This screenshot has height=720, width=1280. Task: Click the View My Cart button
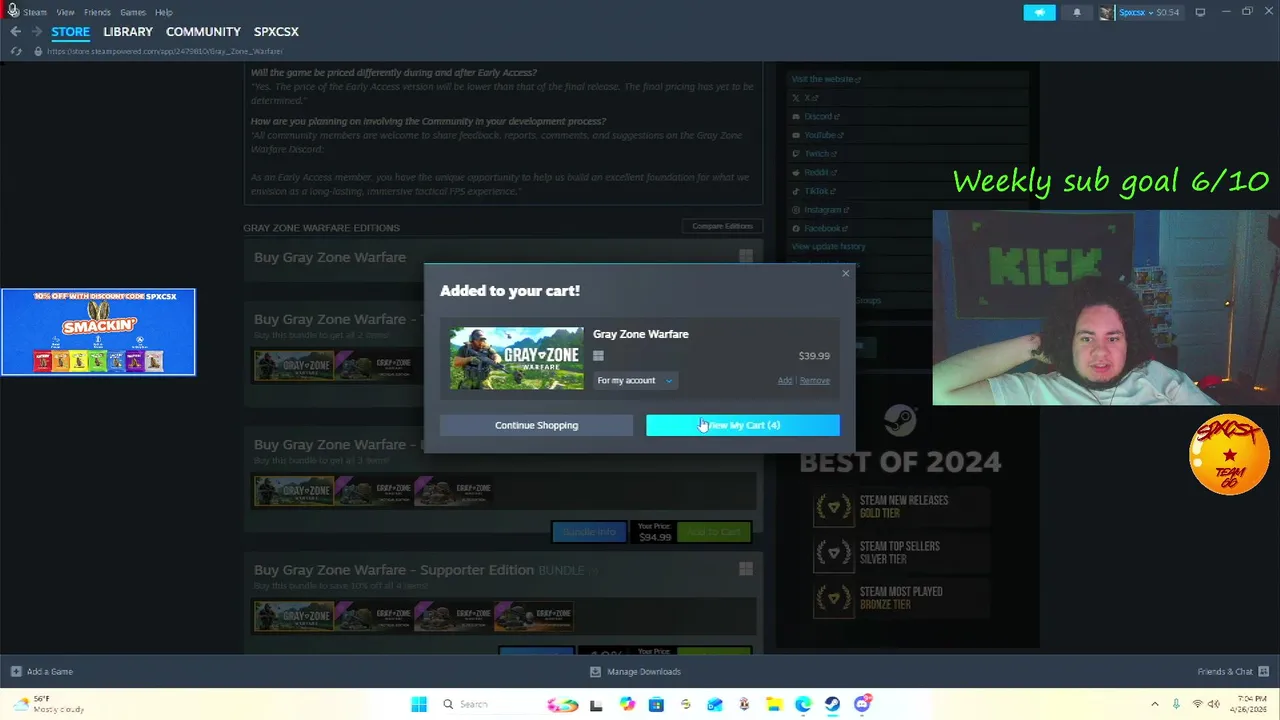coord(743,425)
